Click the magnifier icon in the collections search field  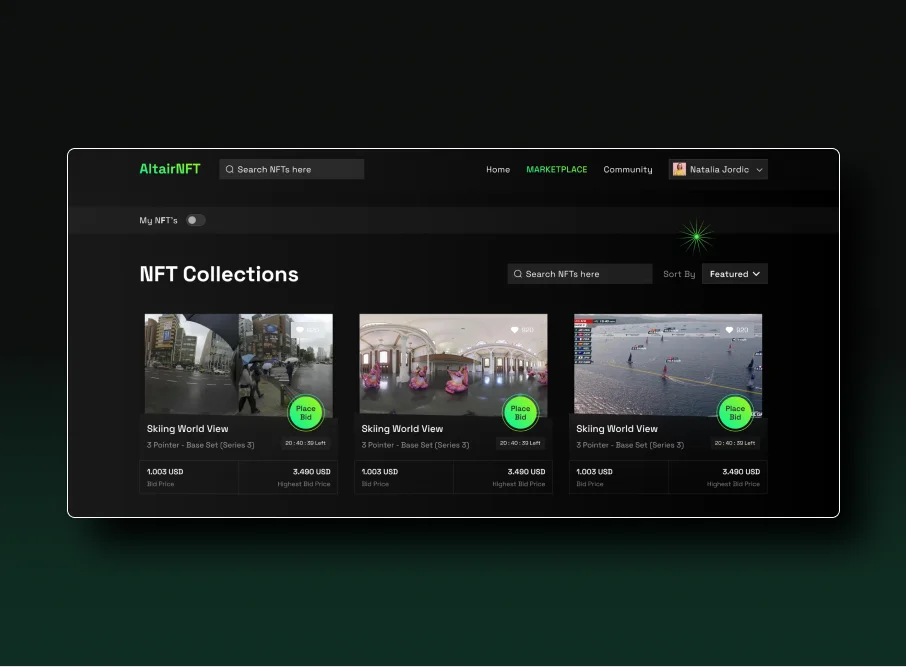(518, 273)
